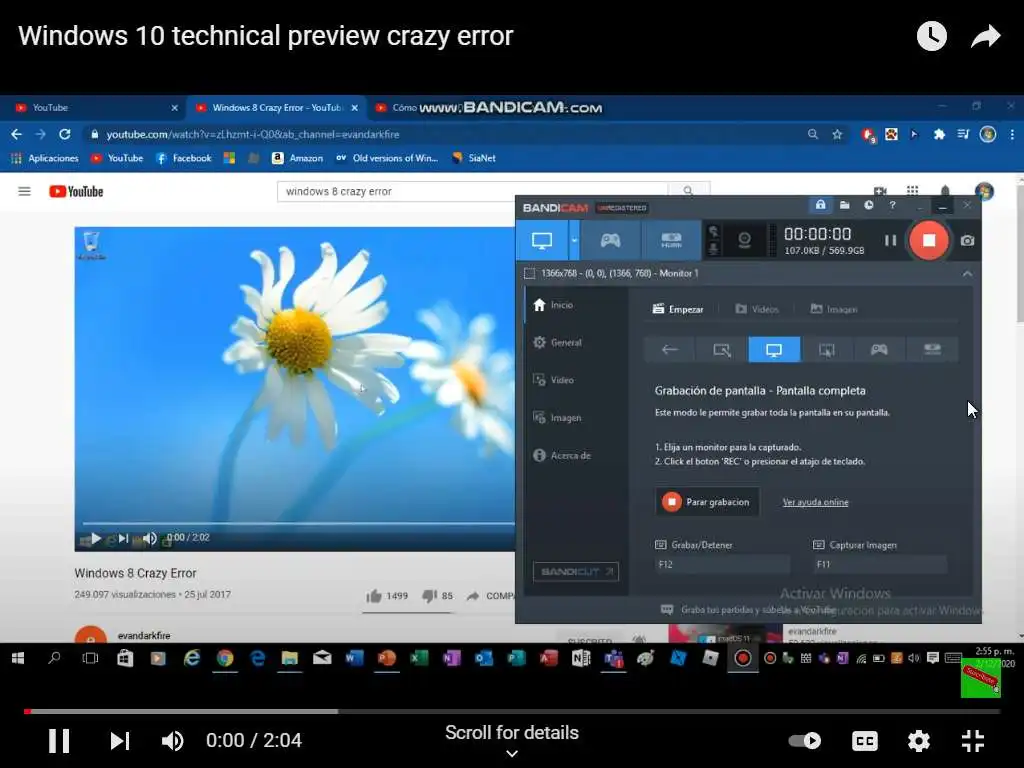Viewport: 1024px width, 768px height.
Task: Open Ver ayuda online link
Action: 815,502
